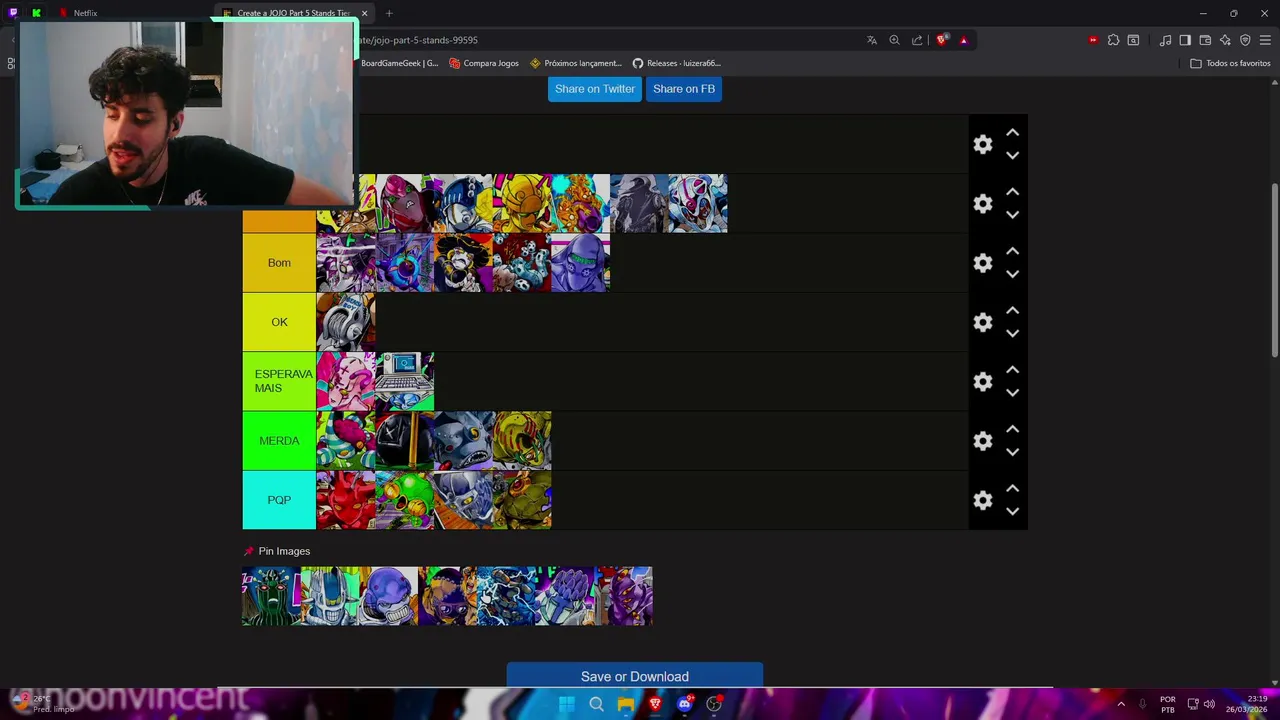1280x720 pixels.
Task: Open settings gear for the PQP row
Action: coord(983,500)
